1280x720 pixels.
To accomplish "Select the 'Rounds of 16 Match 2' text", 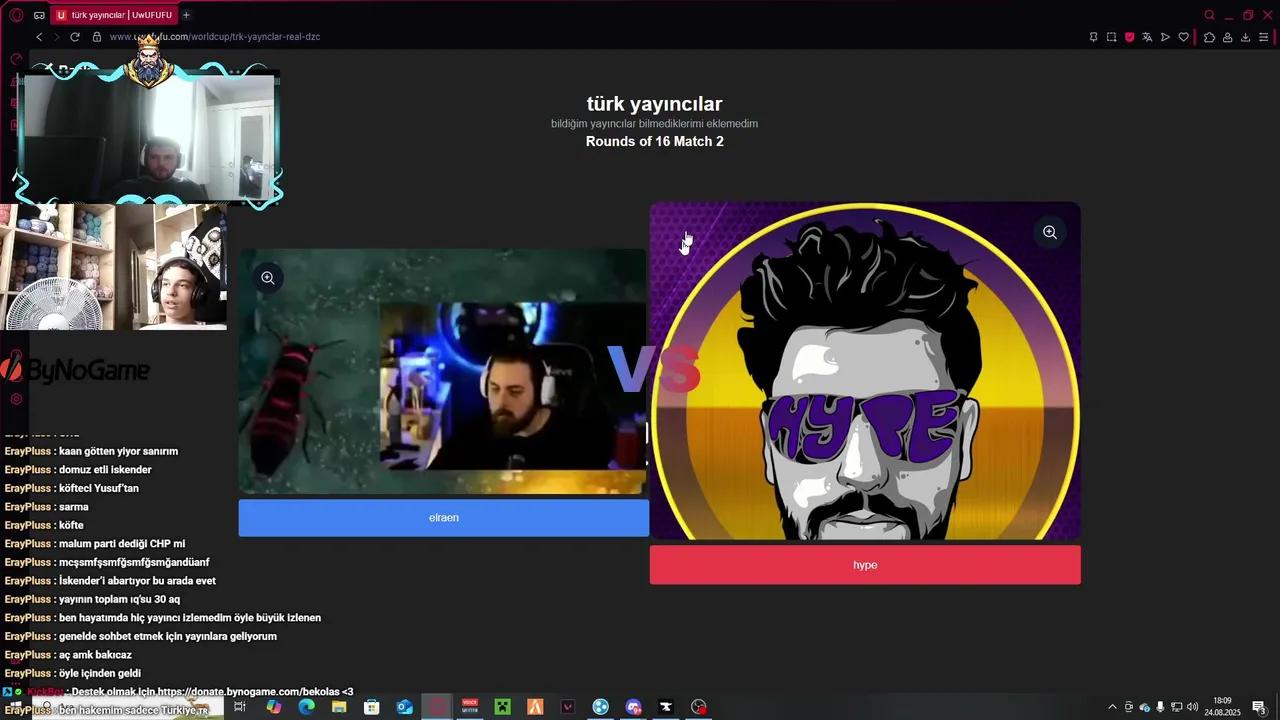I will coord(655,142).
